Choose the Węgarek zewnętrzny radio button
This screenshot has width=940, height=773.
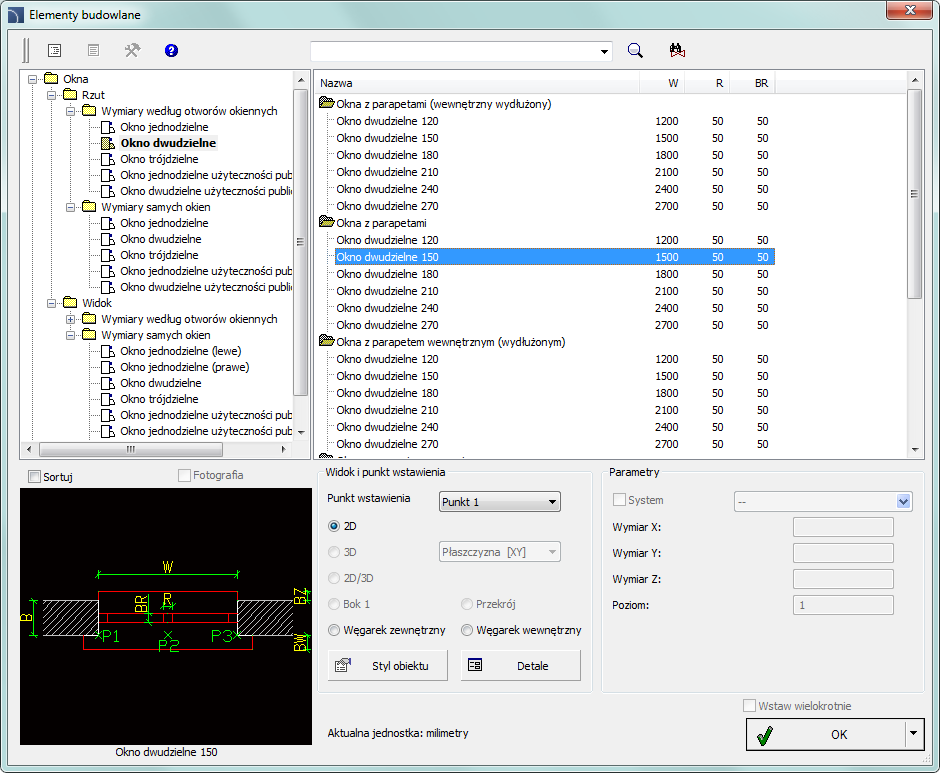[334, 630]
